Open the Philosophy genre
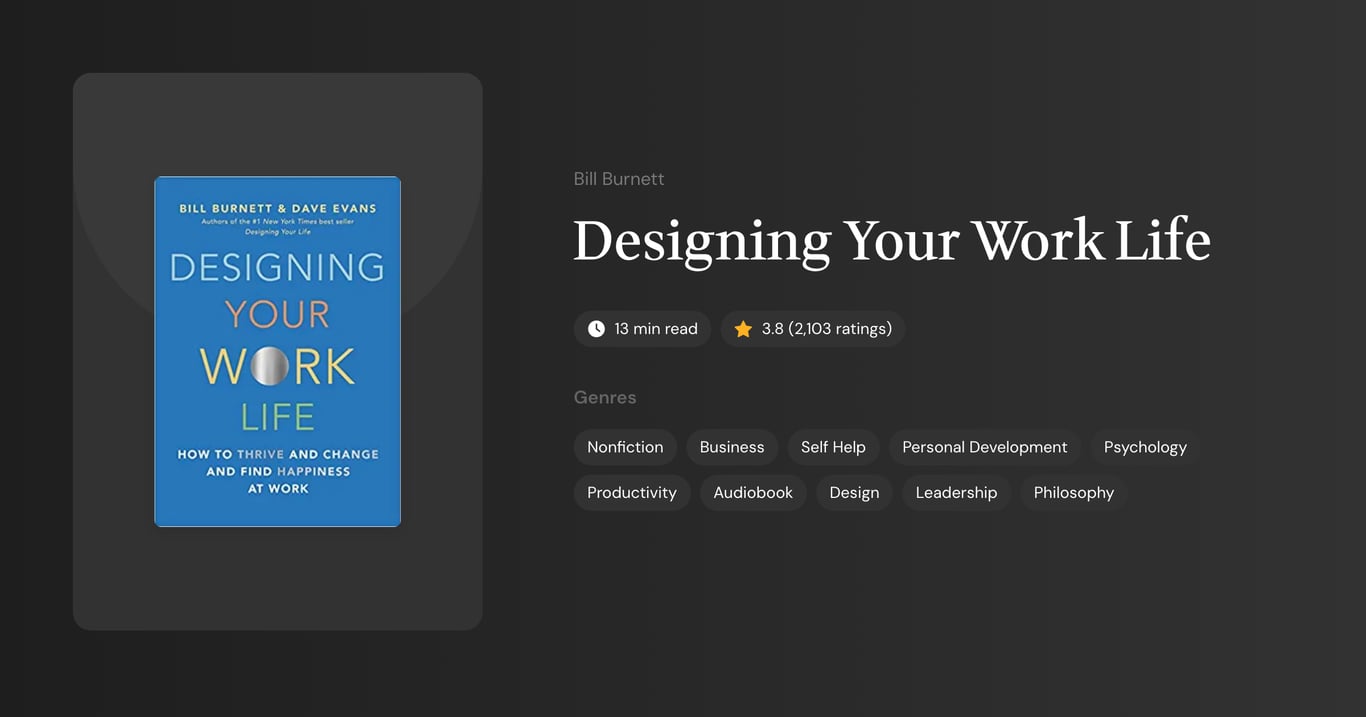1366x717 pixels. (x=1073, y=492)
